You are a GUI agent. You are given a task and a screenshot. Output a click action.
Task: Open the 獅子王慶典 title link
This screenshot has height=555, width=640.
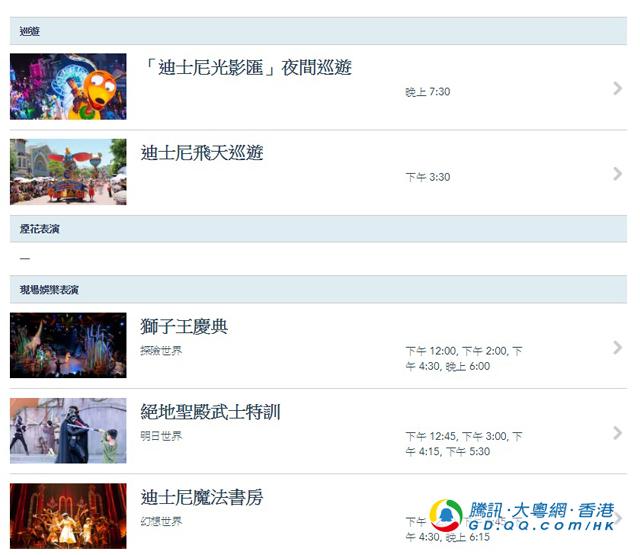pyautogui.click(x=184, y=326)
